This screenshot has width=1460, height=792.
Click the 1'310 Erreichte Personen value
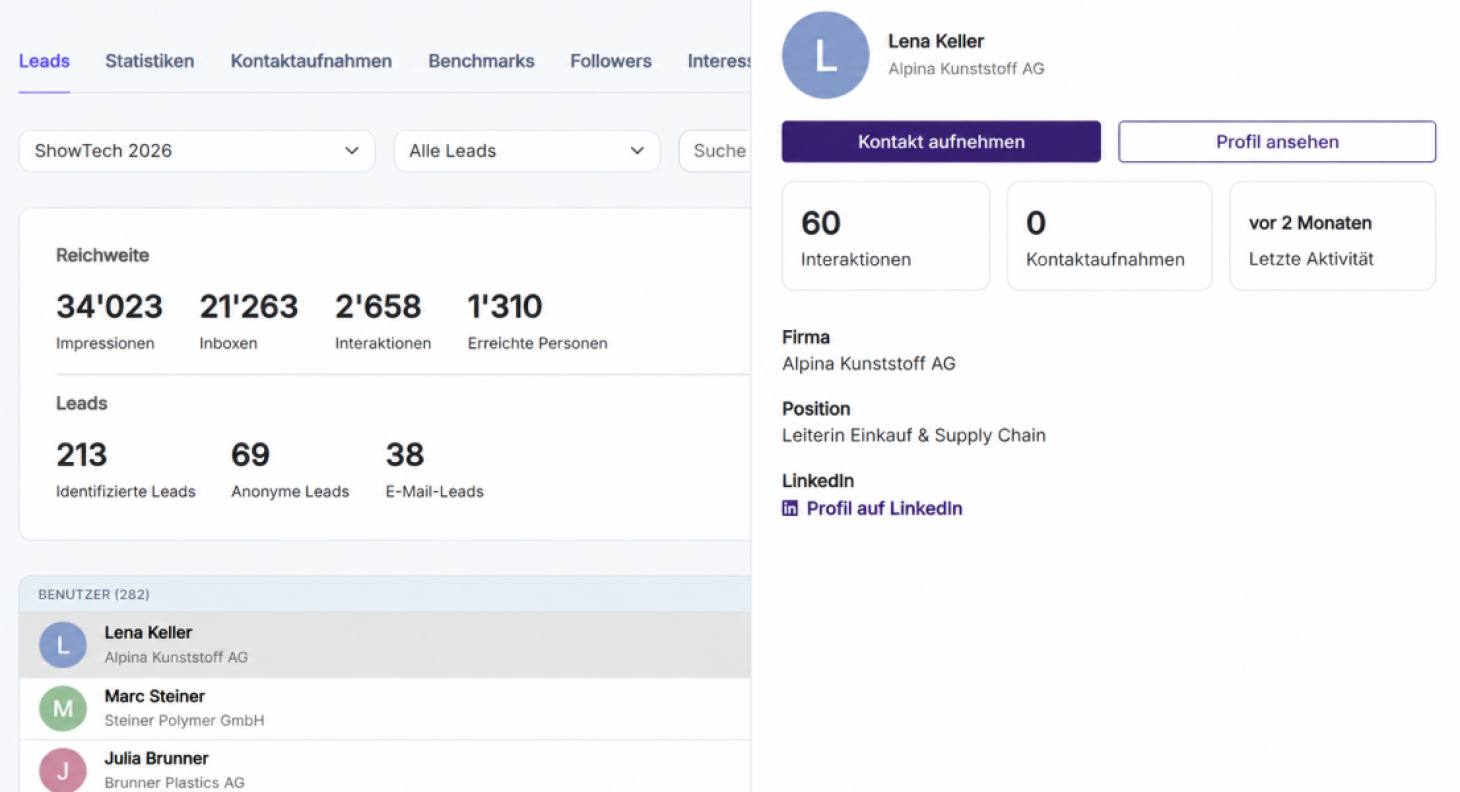505,306
